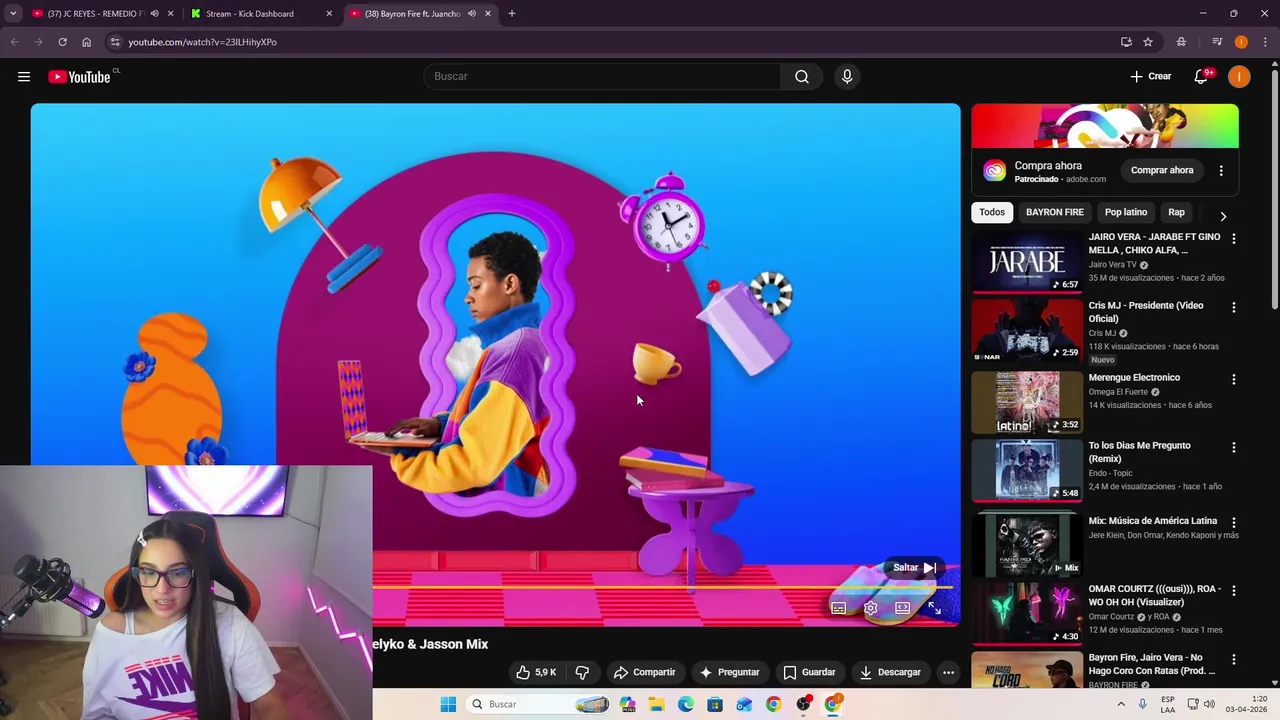The image size is (1280, 720).
Task: Go back in browser history
Action: coord(14,42)
